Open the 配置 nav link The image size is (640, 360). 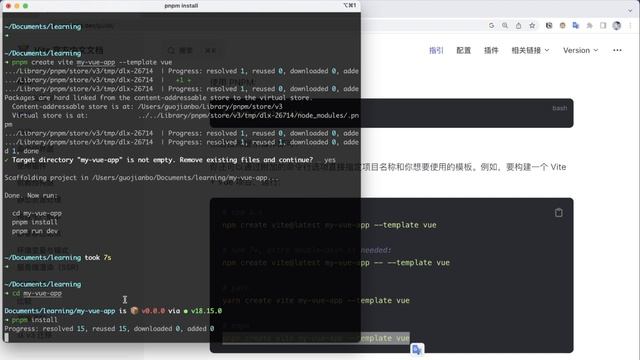click(x=463, y=50)
